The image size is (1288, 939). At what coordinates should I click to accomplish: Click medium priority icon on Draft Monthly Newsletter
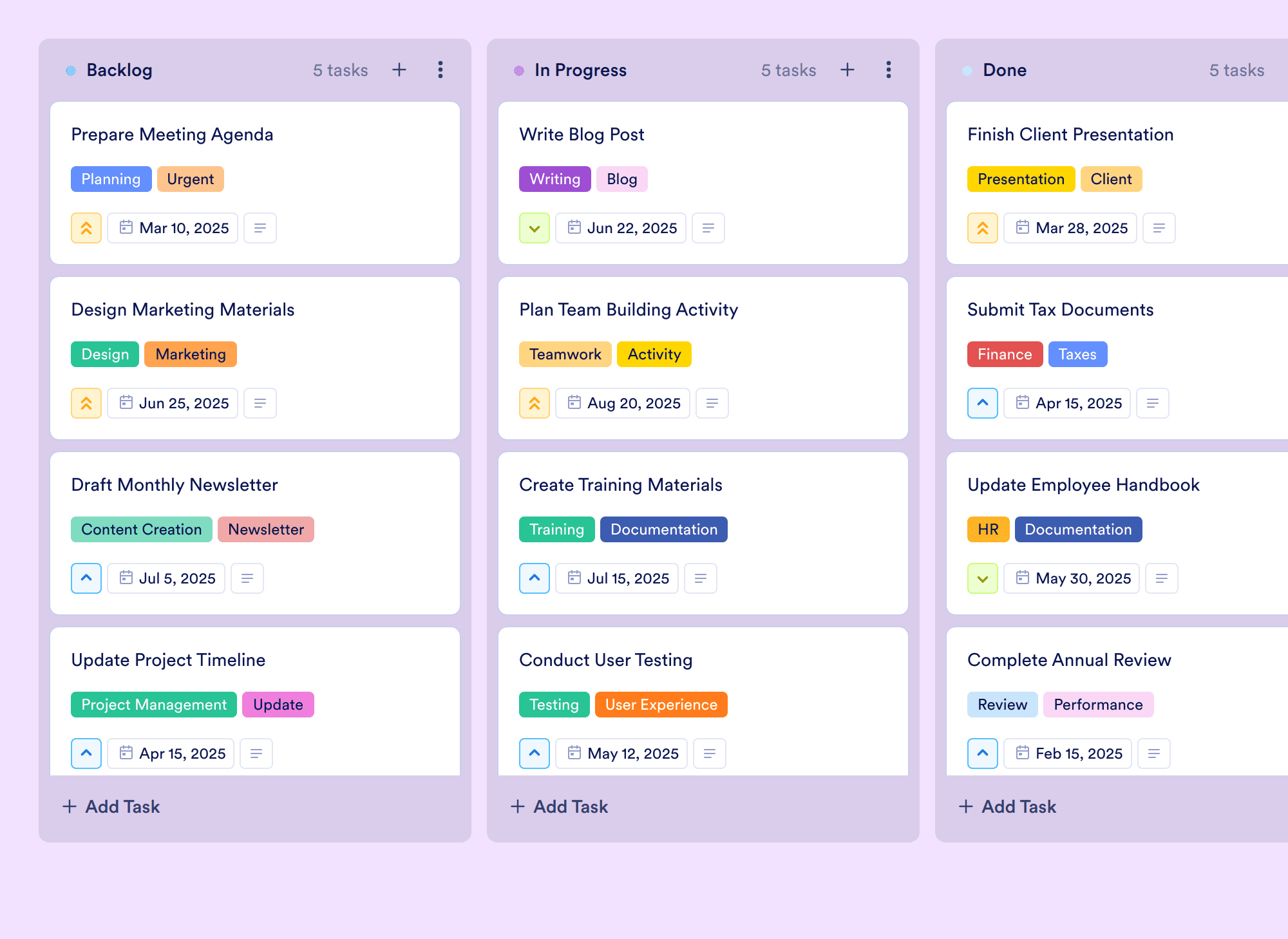tap(86, 578)
